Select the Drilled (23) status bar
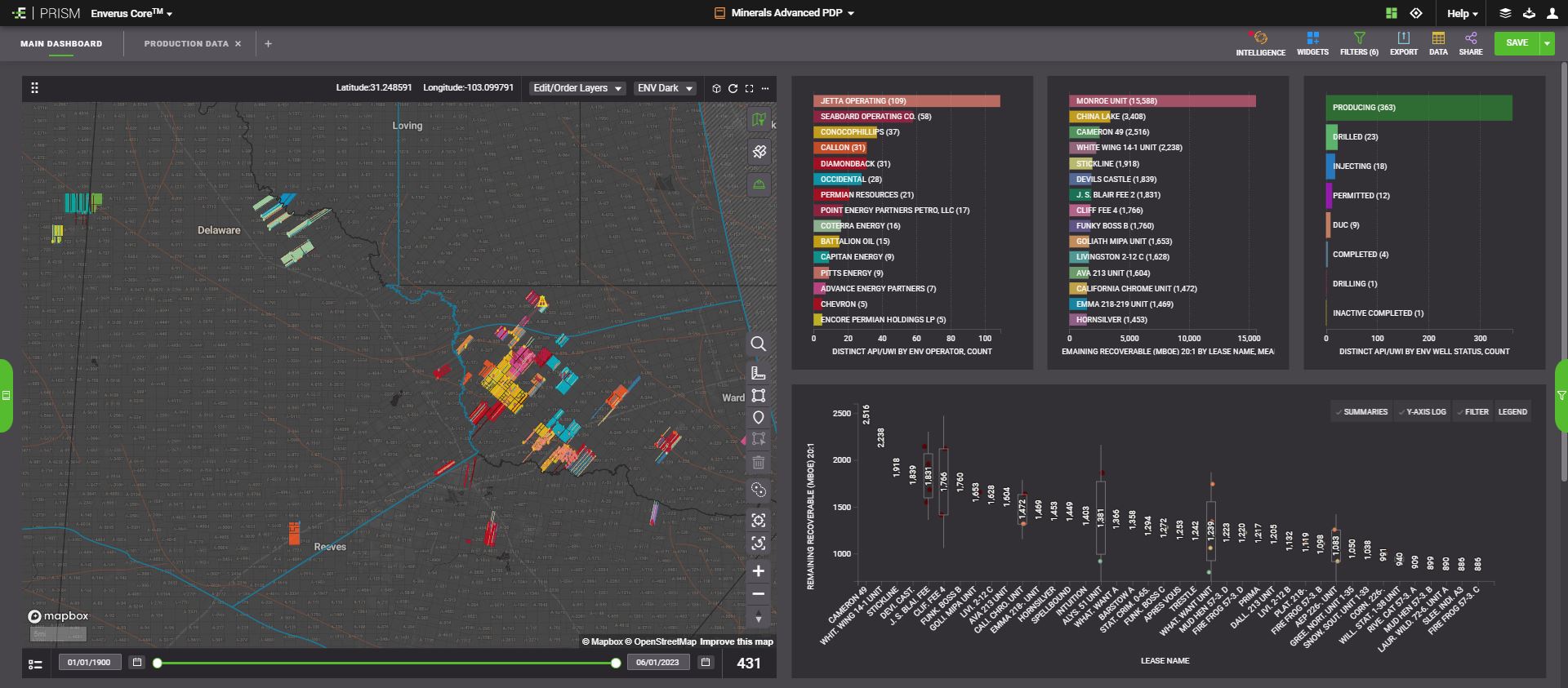Viewport: 1568px width, 688px height. (1332, 137)
